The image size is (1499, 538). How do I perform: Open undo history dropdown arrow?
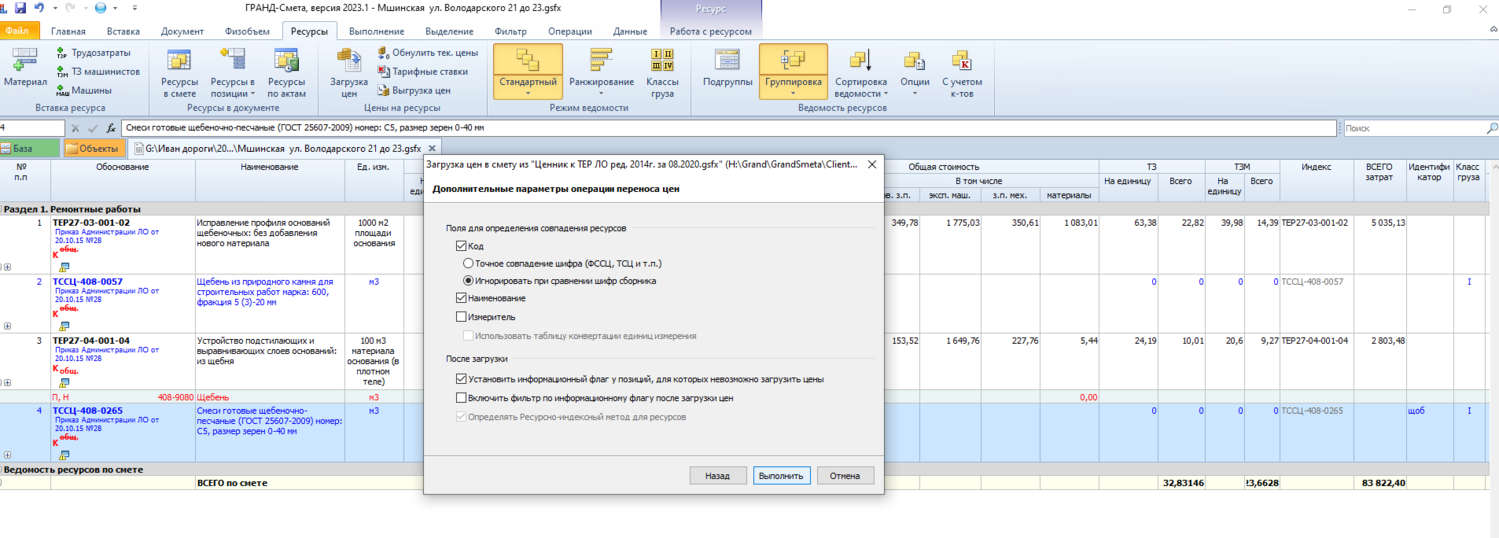[x=53, y=8]
